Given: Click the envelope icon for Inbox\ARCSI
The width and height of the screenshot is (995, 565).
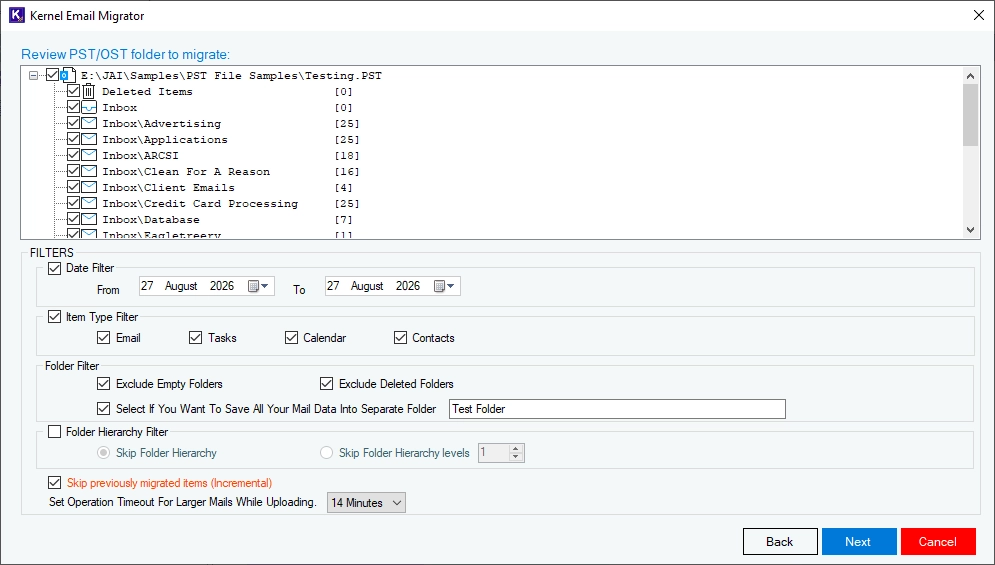Looking at the screenshot, I should click(x=89, y=155).
